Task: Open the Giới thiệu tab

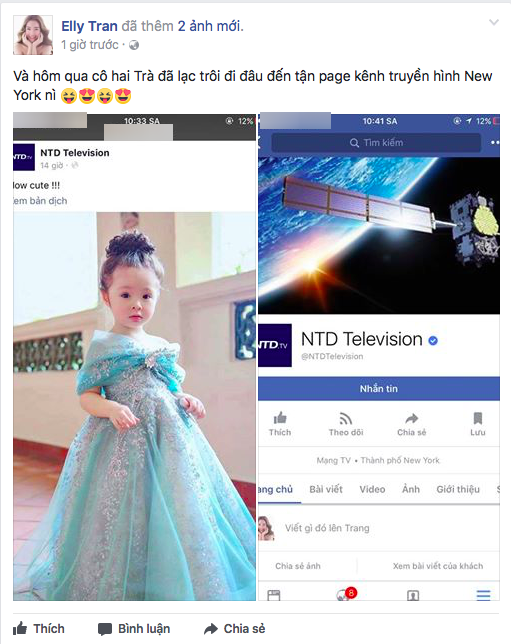Action: click(x=458, y=489)
